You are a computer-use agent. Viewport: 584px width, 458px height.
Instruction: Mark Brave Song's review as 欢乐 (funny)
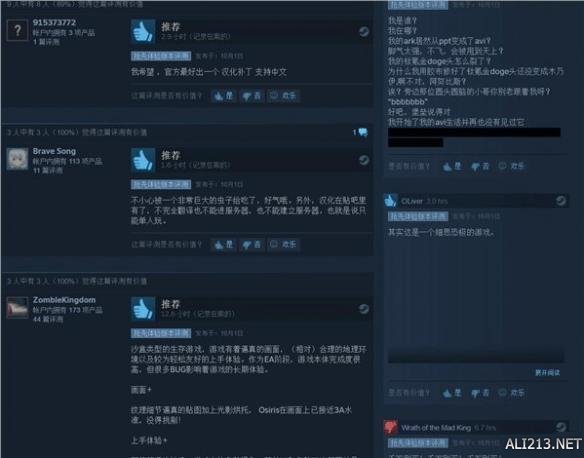point(283,245)
